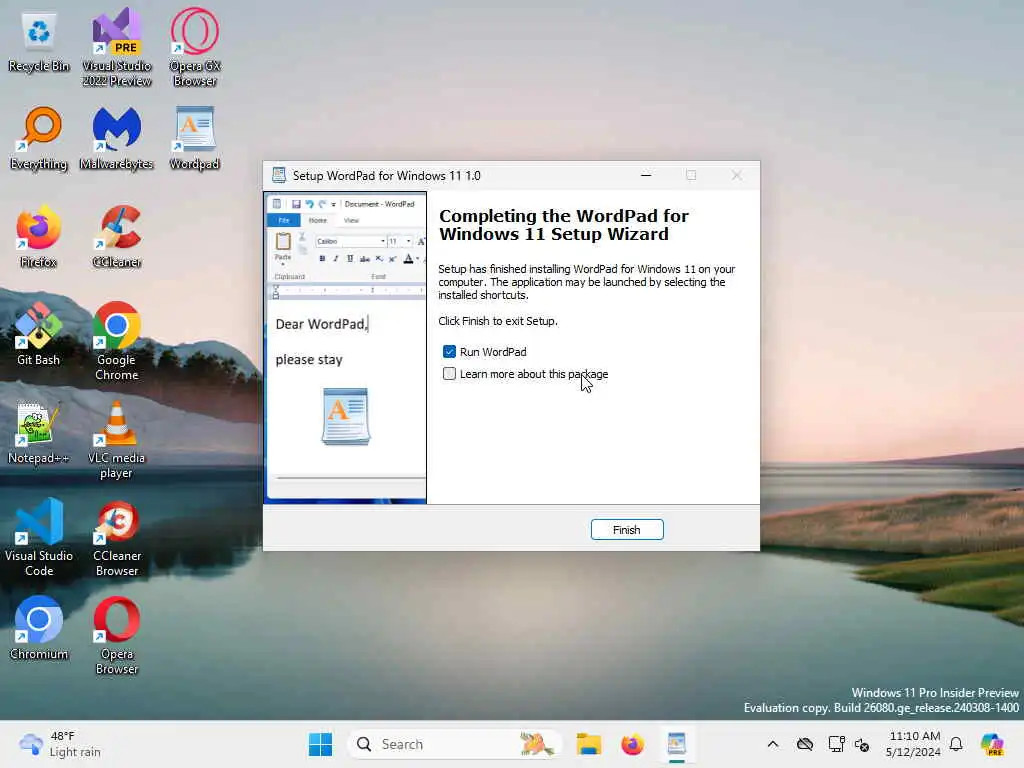
Task: Show hidden system tray icons
Action: tap(773, 744)
